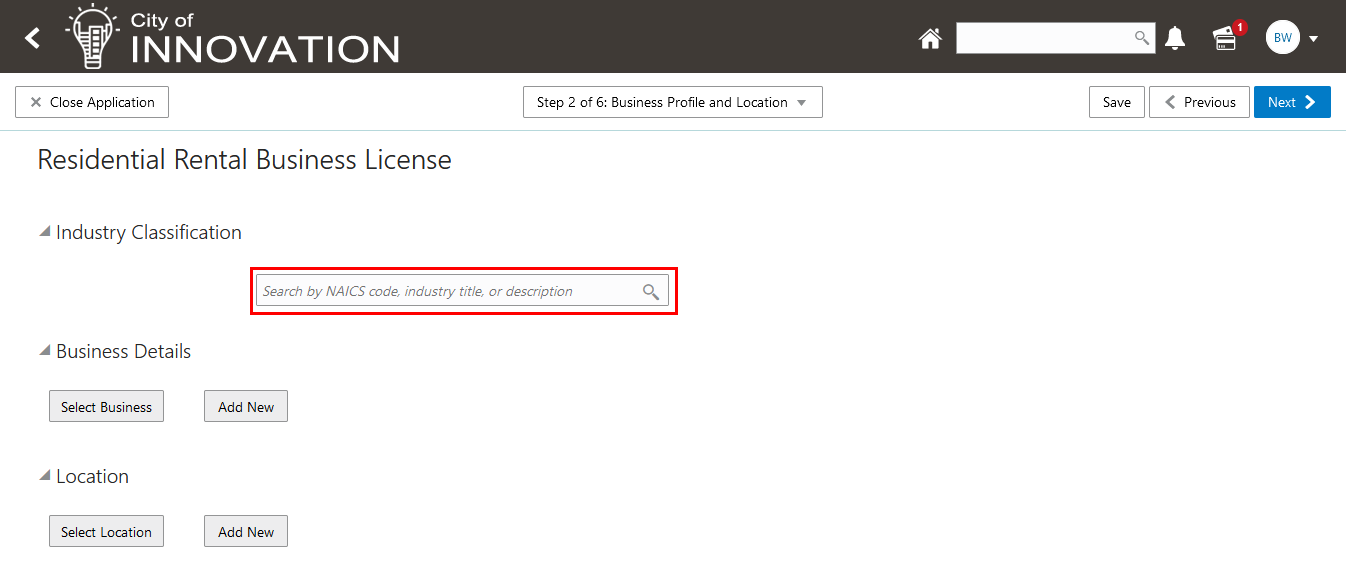Proceed with the Next button
Image resolution: width=1346 pixels, height=575 pixels.
pyautogui.click(x=1291, y=102)
